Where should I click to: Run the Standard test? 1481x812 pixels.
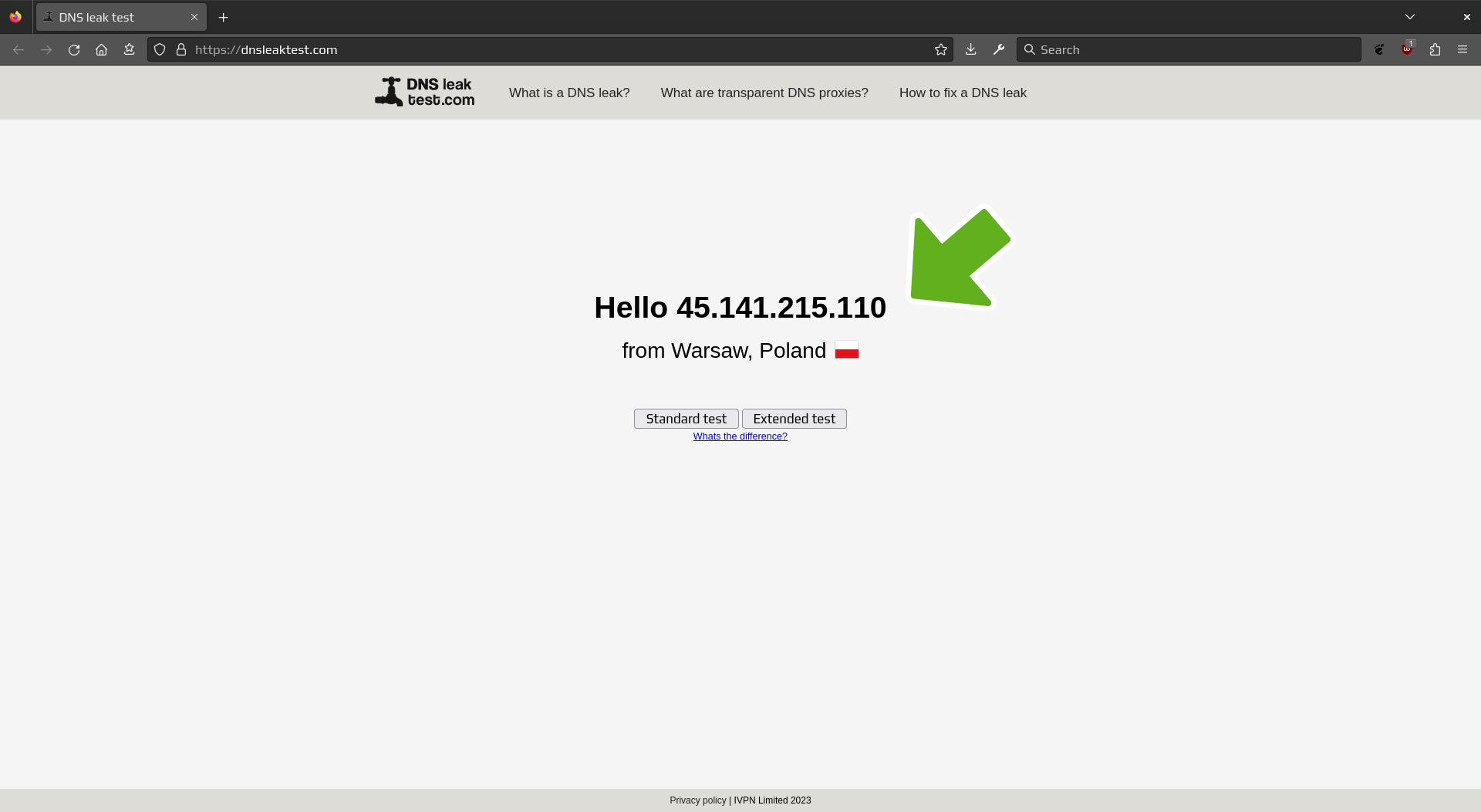click(686, 419)
